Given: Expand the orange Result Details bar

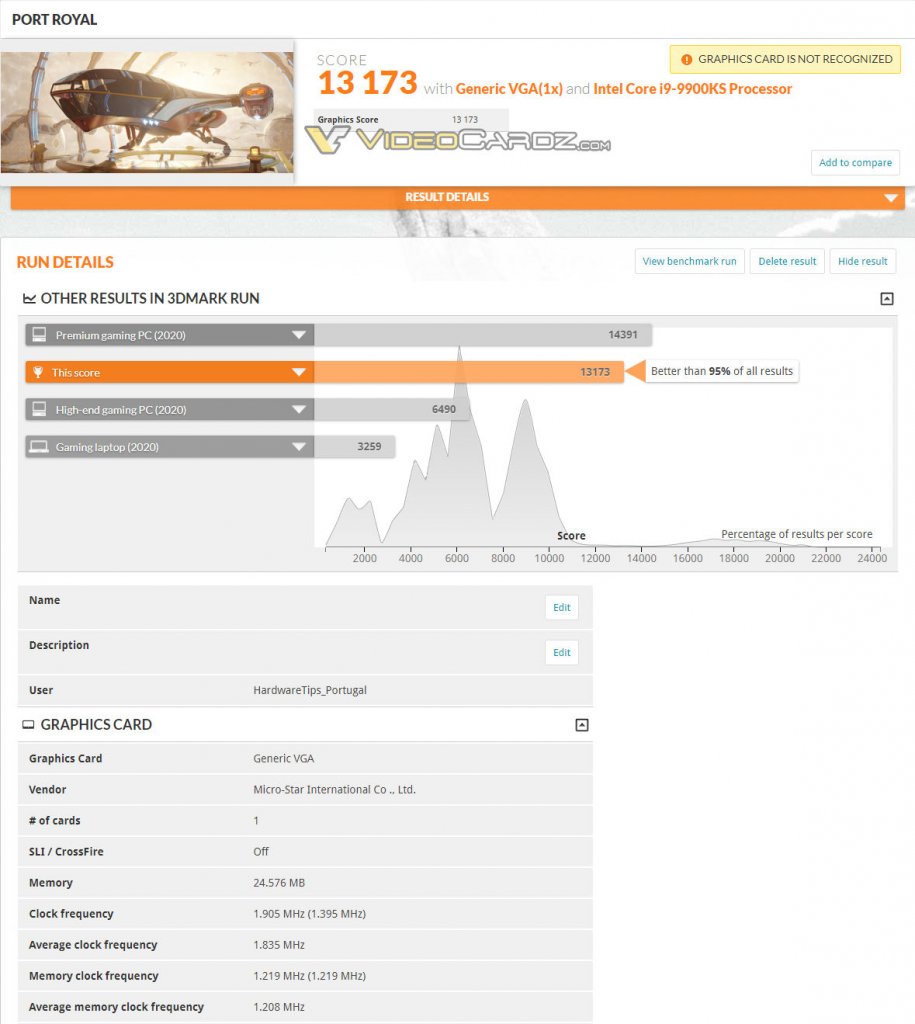Looking at the screenshot, I should (x=457, y=197).
